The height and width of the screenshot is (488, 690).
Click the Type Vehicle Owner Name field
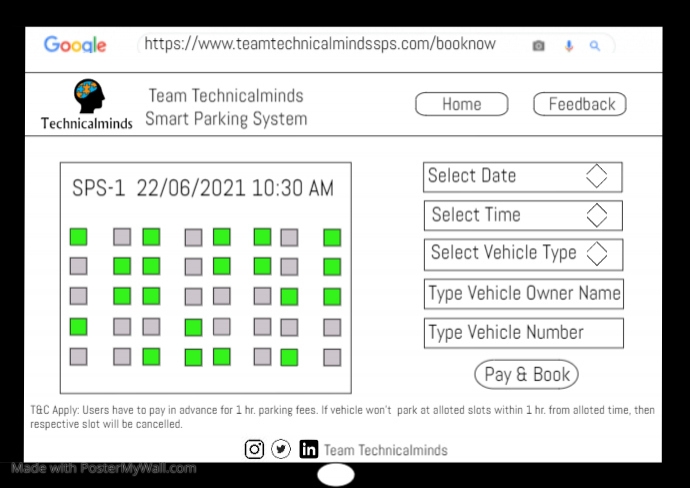point(523,294)
